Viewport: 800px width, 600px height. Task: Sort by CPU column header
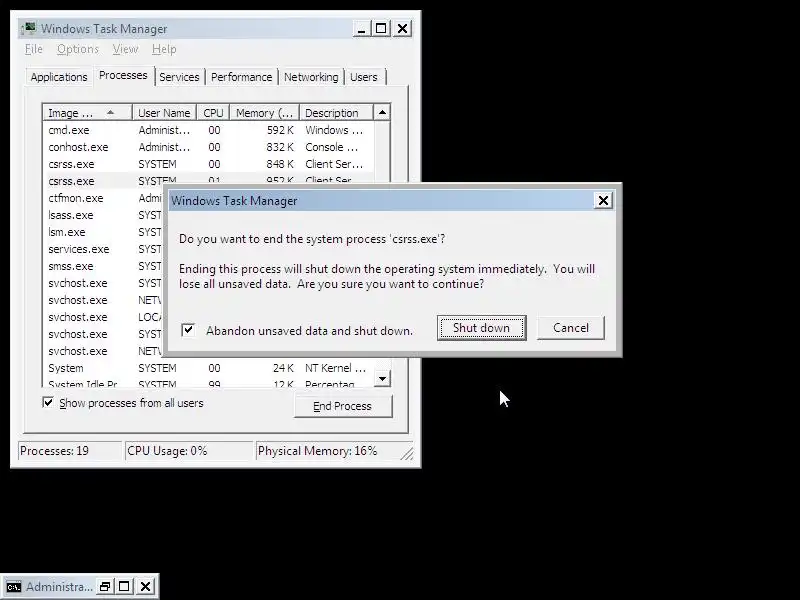[x=213, y=113]
